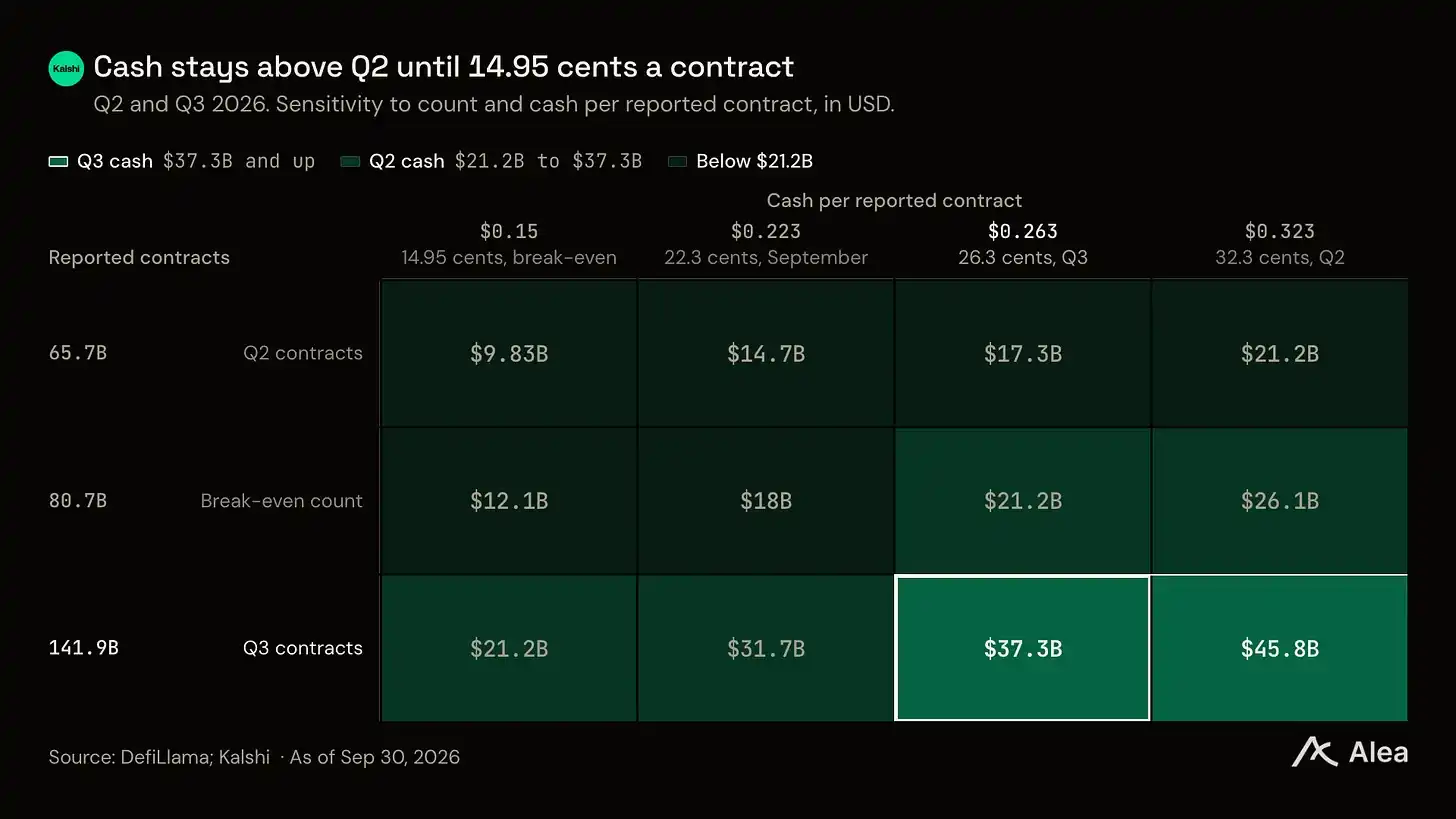Click the $9.83B heatmap cell
The height and width of the screenshot is (819, 1456).
509,353
